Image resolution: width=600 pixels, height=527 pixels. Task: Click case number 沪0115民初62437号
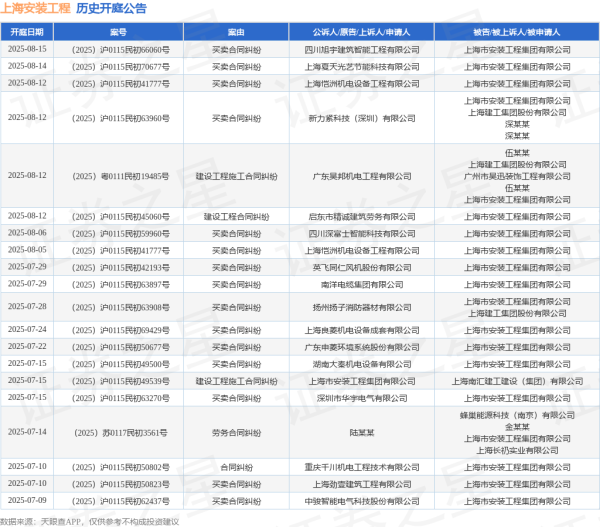(121, 501)
